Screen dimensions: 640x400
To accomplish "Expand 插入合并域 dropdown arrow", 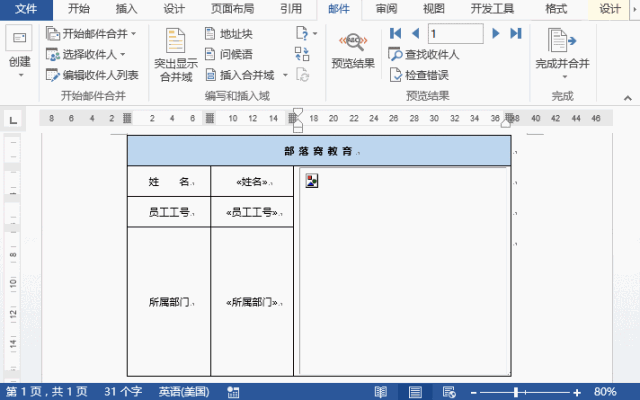I will (x=285, y=75).
